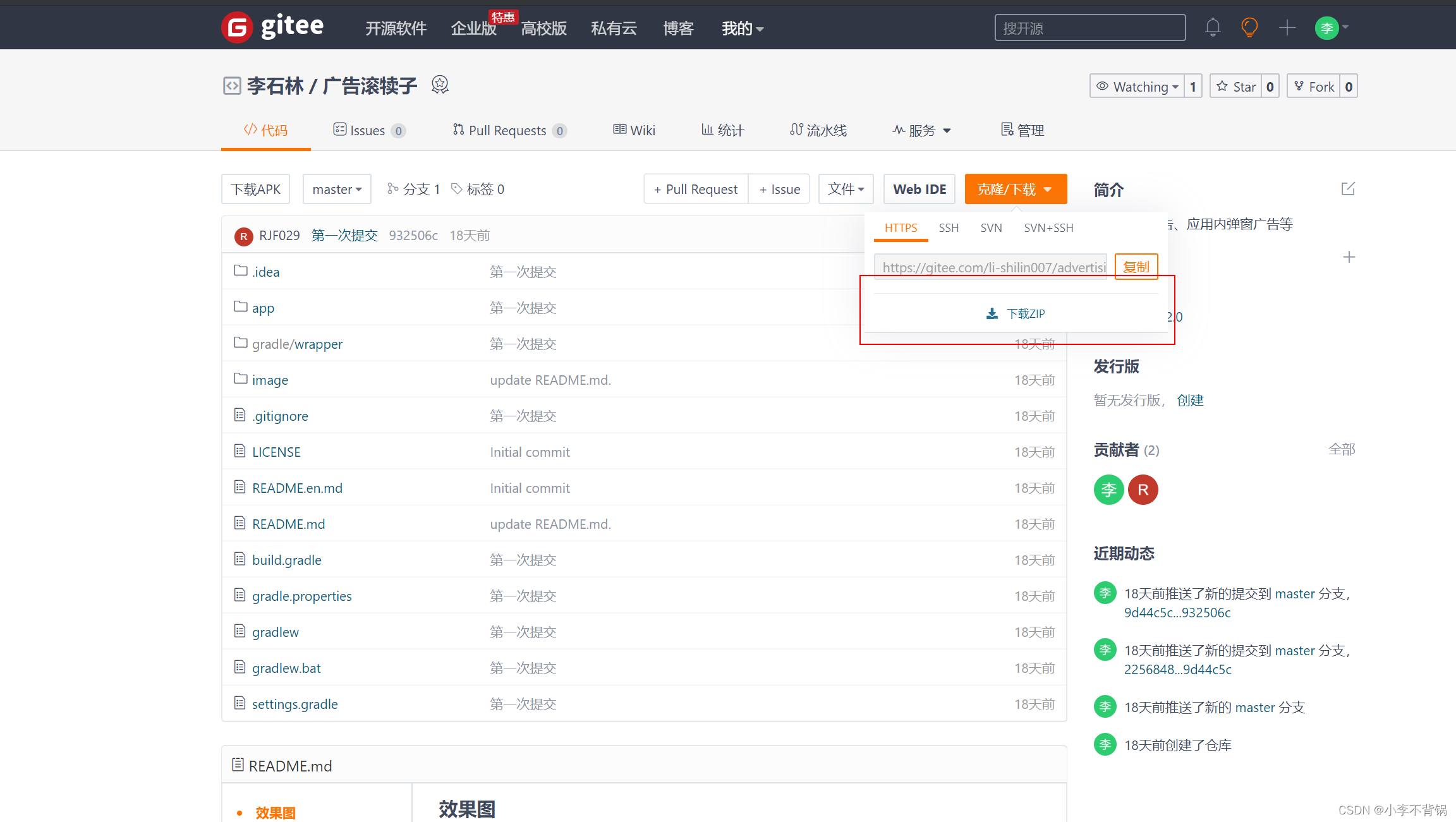The width and height of the screenshot is (1456, 822).
Task: Open the 我的 dropdown in navbar
Action: pyautogui.click(x=743, y=29)
